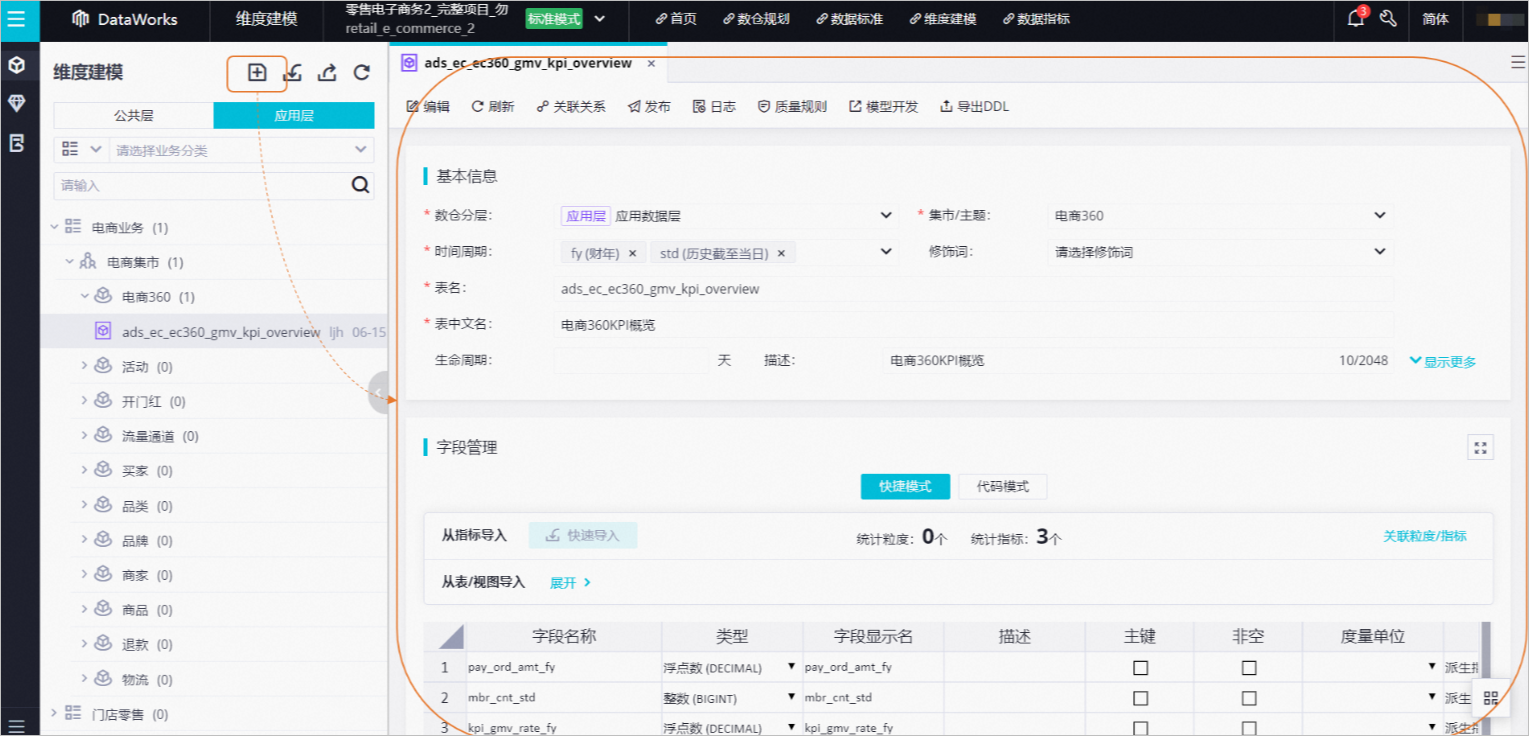This screenshot has height=736, width=1529.
Task: Open 质量规则 quality rules
Action: click(x=792, y=106)
